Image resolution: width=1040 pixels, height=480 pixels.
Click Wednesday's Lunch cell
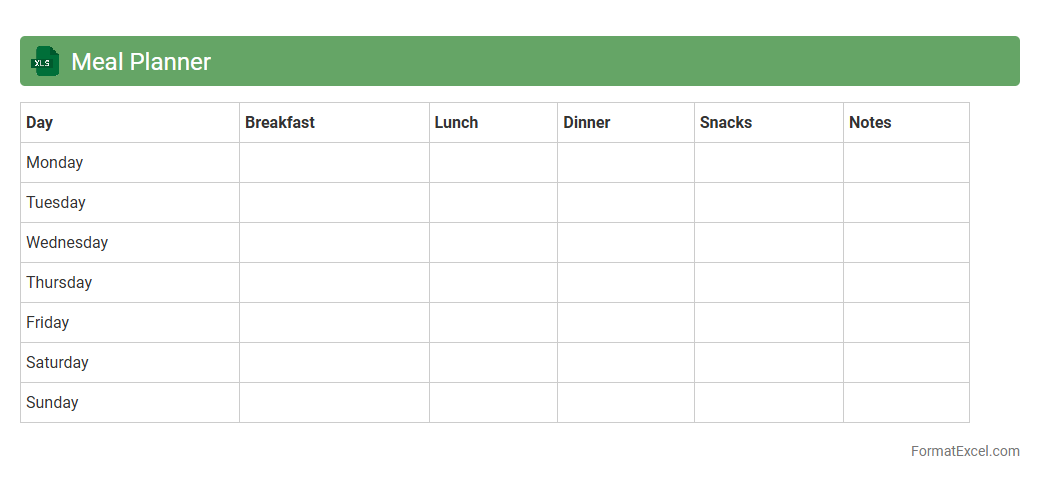[493, 242]
